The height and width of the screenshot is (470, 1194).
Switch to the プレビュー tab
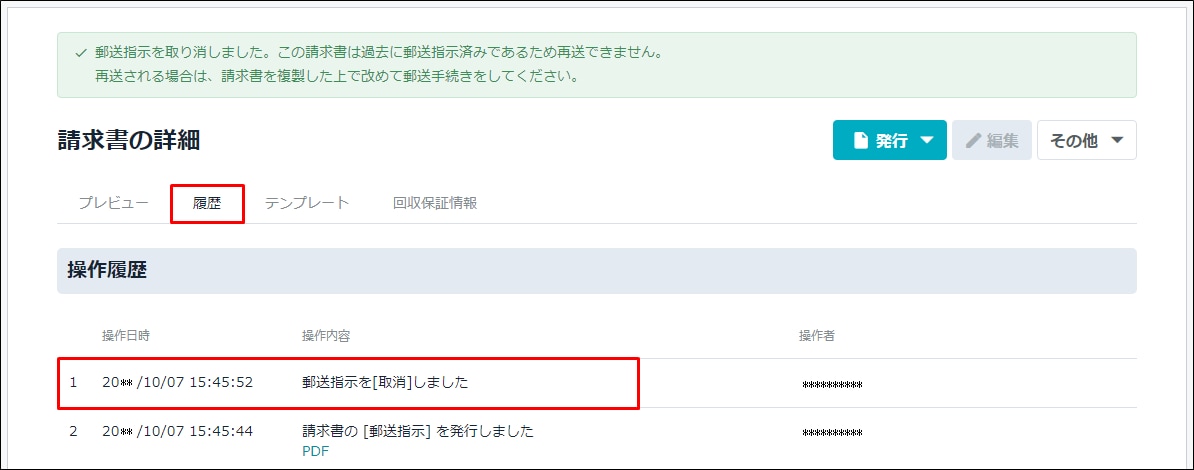point(113,203)
